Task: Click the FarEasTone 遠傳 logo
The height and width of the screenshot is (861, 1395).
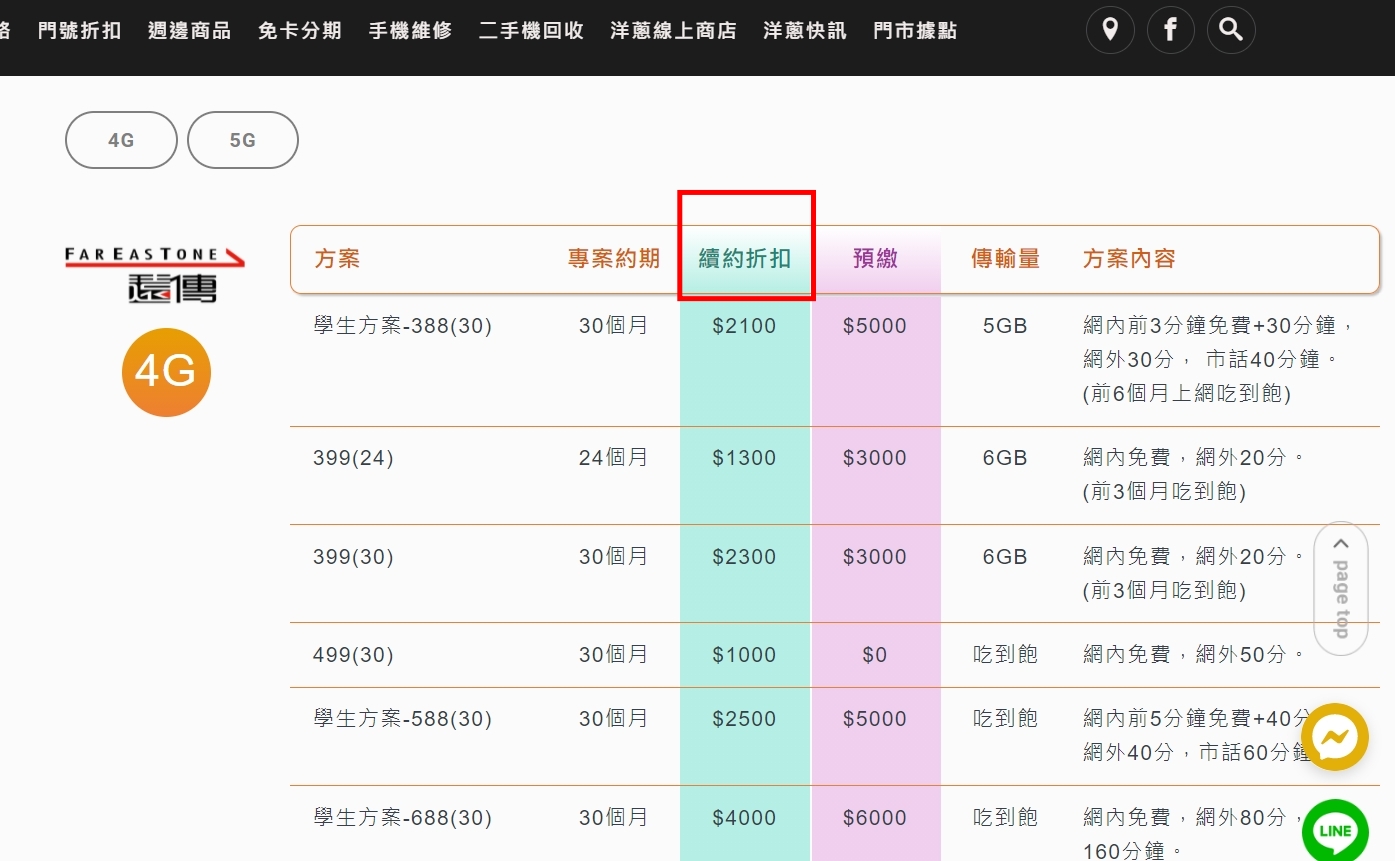Action: (x=155, y=274)
